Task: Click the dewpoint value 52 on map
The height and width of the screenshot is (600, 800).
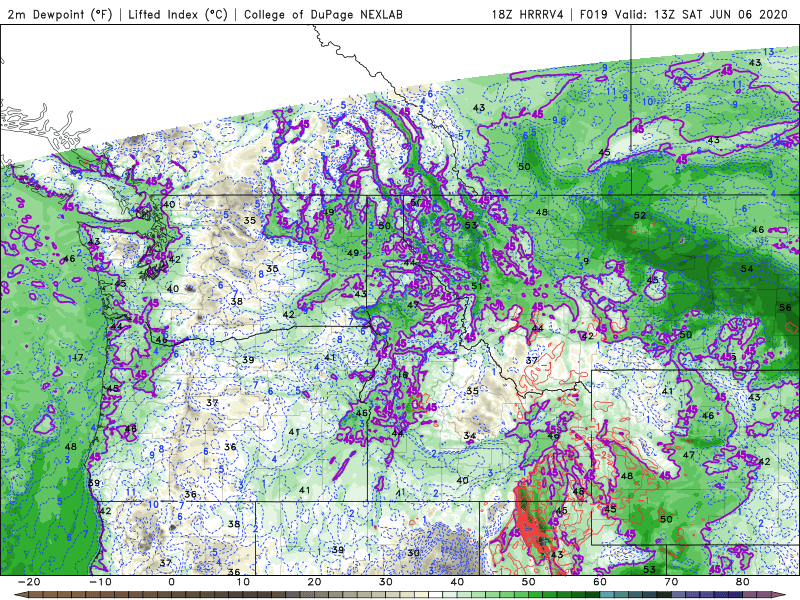Action: click(x=640, y=216)
